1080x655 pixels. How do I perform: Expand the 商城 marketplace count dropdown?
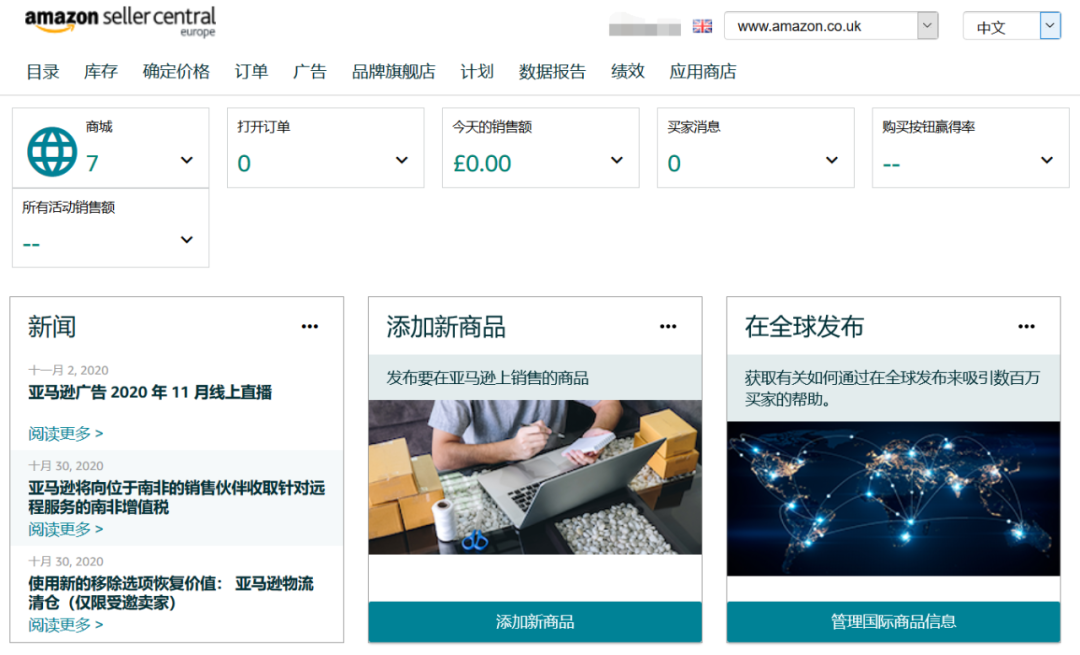point(186,160)
